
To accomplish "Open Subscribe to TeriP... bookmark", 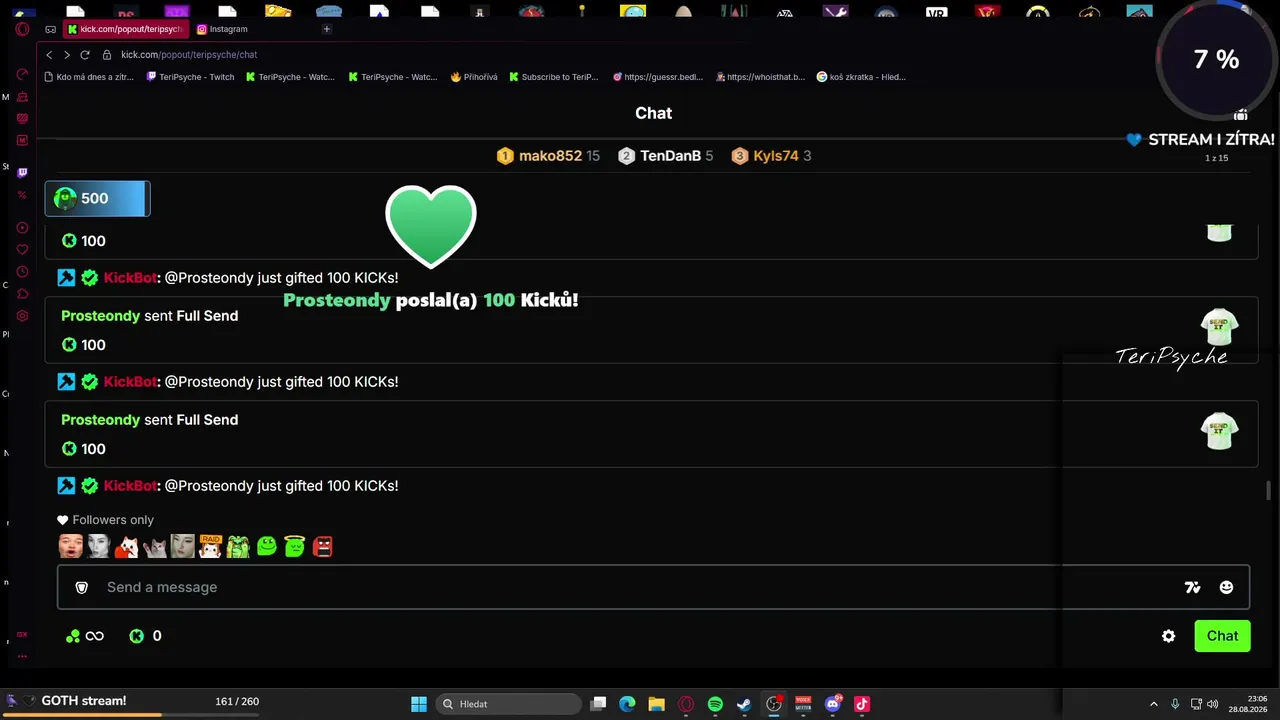I will 554,77.
